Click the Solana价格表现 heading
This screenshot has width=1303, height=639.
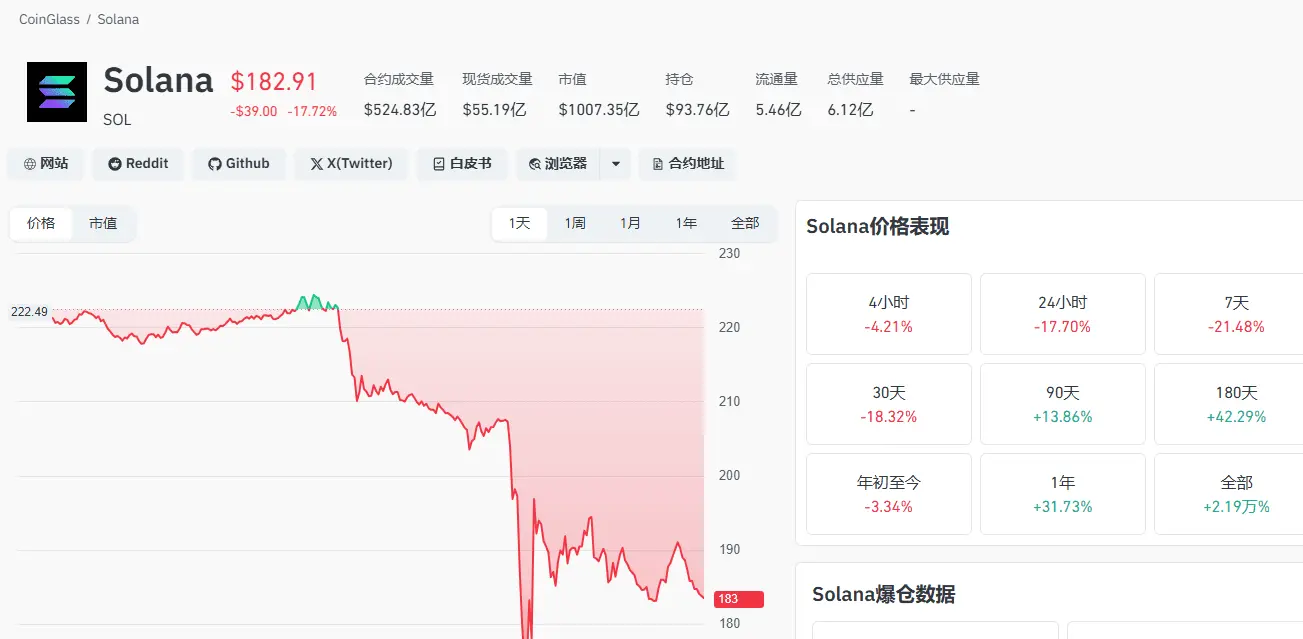[x=878, y=227]
